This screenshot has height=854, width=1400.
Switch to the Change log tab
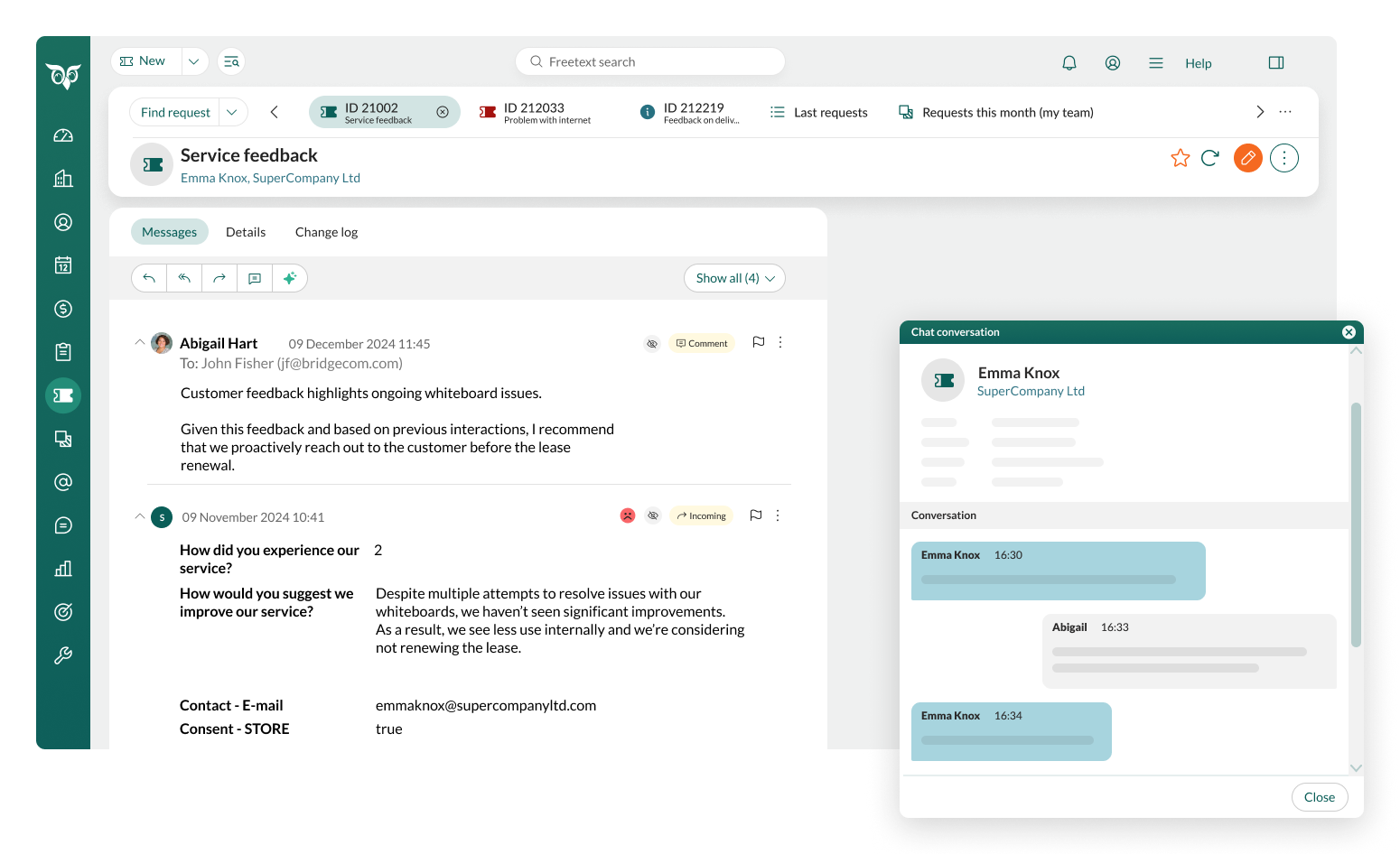coord(326,232)
